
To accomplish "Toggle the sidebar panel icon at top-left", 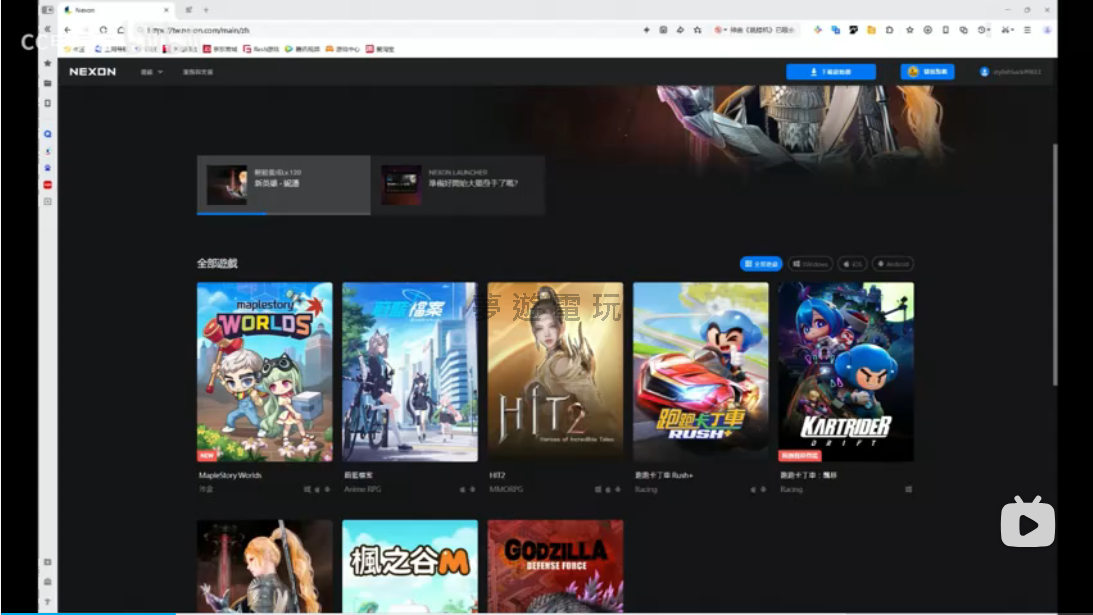I will 47,10.
